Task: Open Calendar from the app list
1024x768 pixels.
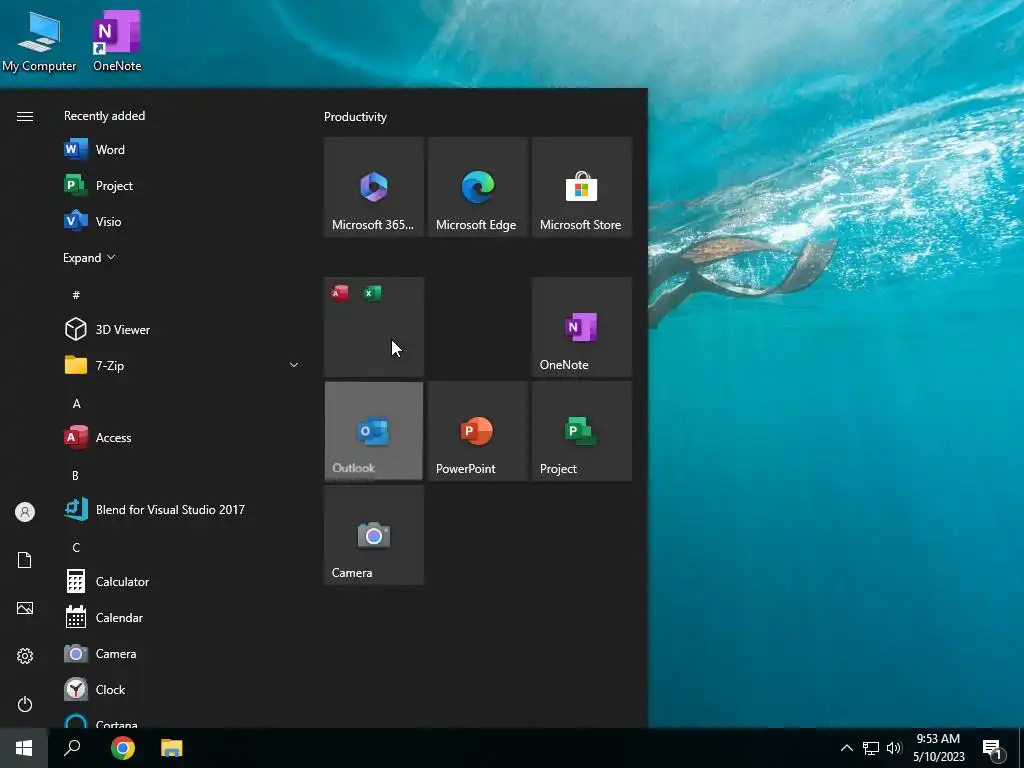Action: click(x=182, y=617)
